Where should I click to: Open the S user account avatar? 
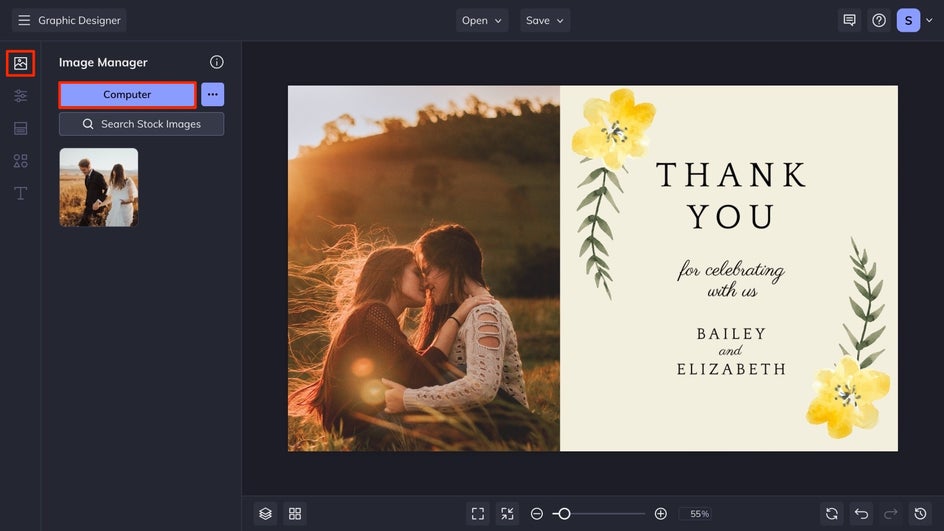pos(908,20)
